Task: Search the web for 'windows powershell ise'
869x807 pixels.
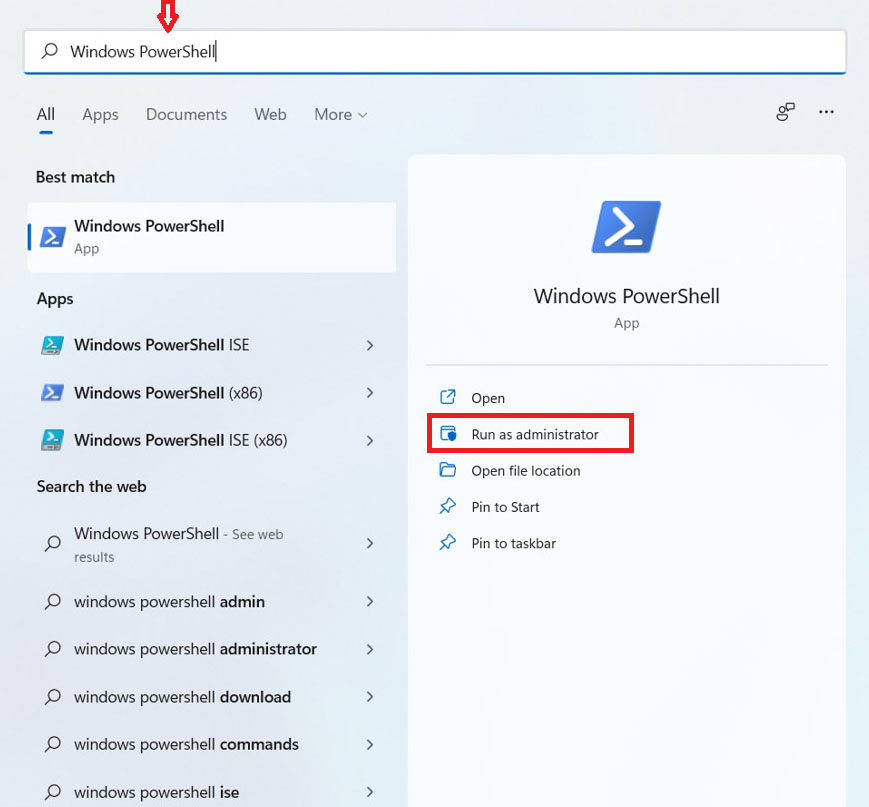Action: [157, 792]
